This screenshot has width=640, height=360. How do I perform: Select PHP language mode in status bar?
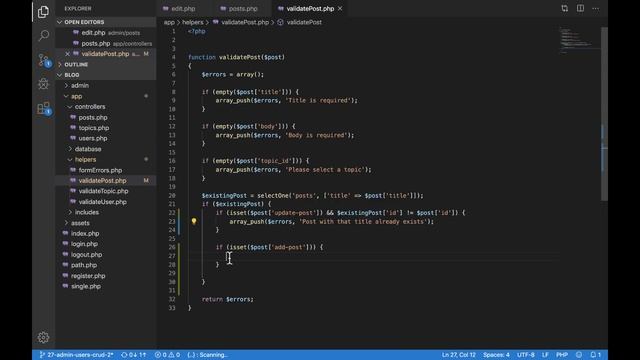point(562,355)
